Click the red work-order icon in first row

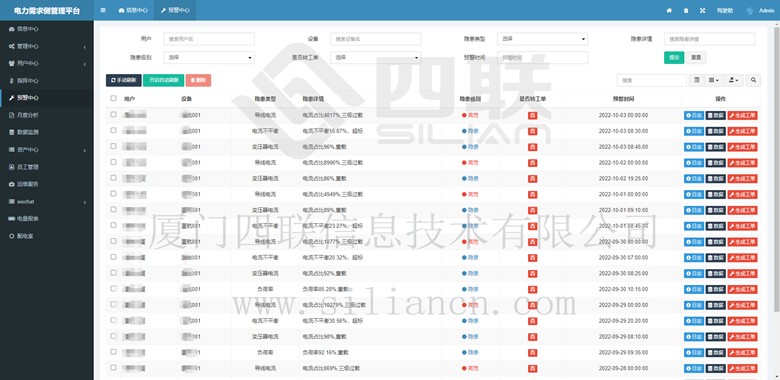pos(532,115)
